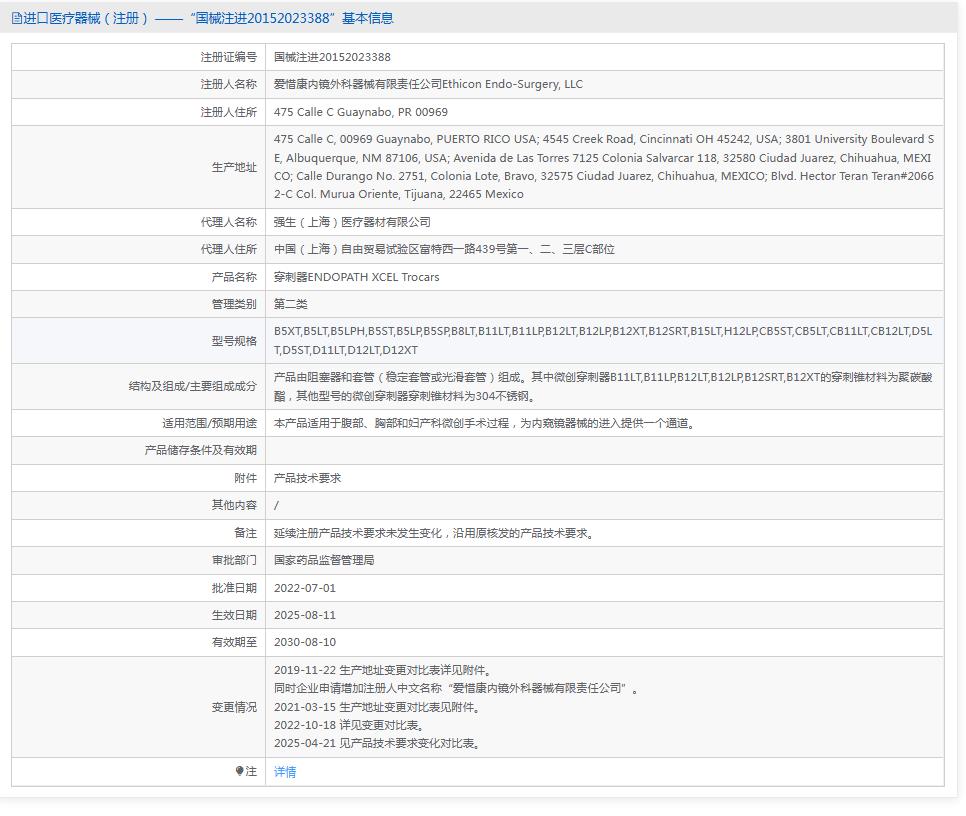
Task: Click the document icon beside the page title
Action: tap(17, 18)
